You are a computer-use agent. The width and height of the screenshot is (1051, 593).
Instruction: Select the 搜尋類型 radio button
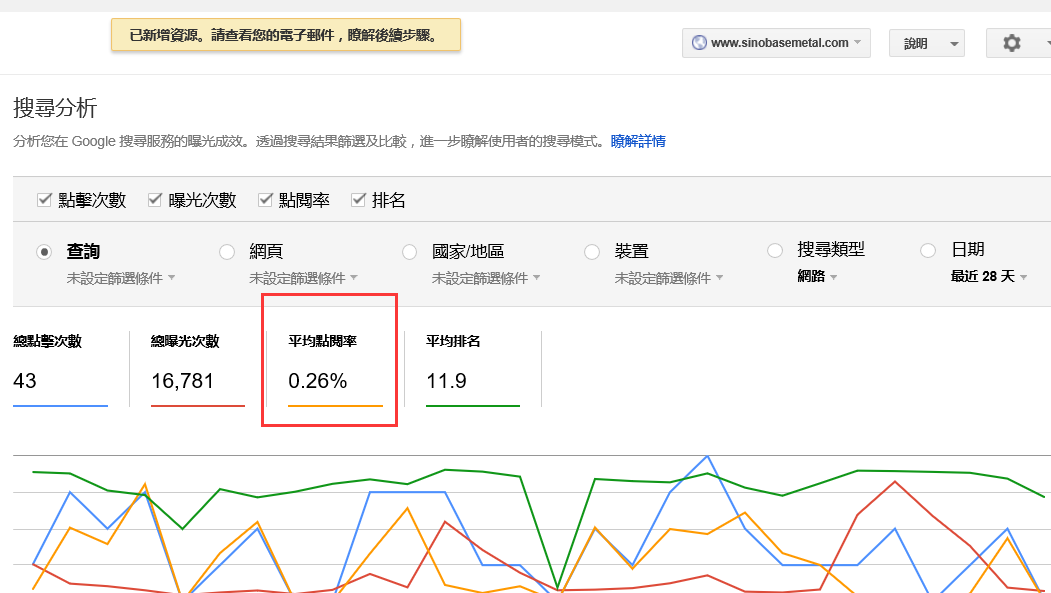coord(775,251)
